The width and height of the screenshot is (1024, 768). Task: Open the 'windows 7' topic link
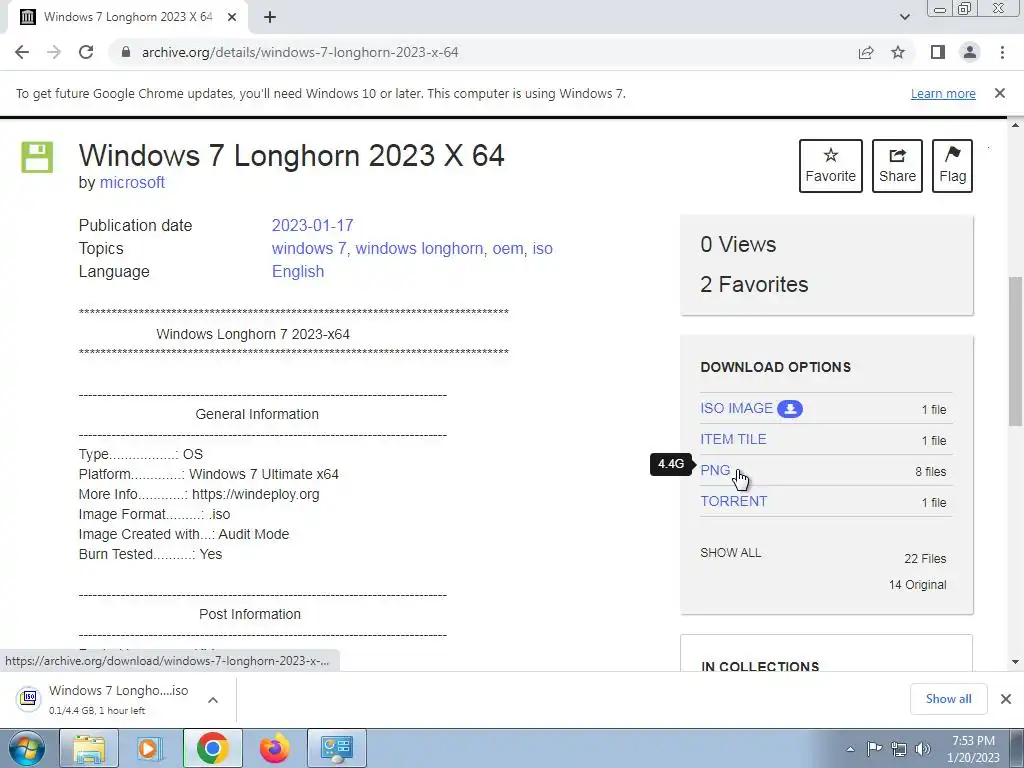[x=309, y=249]
